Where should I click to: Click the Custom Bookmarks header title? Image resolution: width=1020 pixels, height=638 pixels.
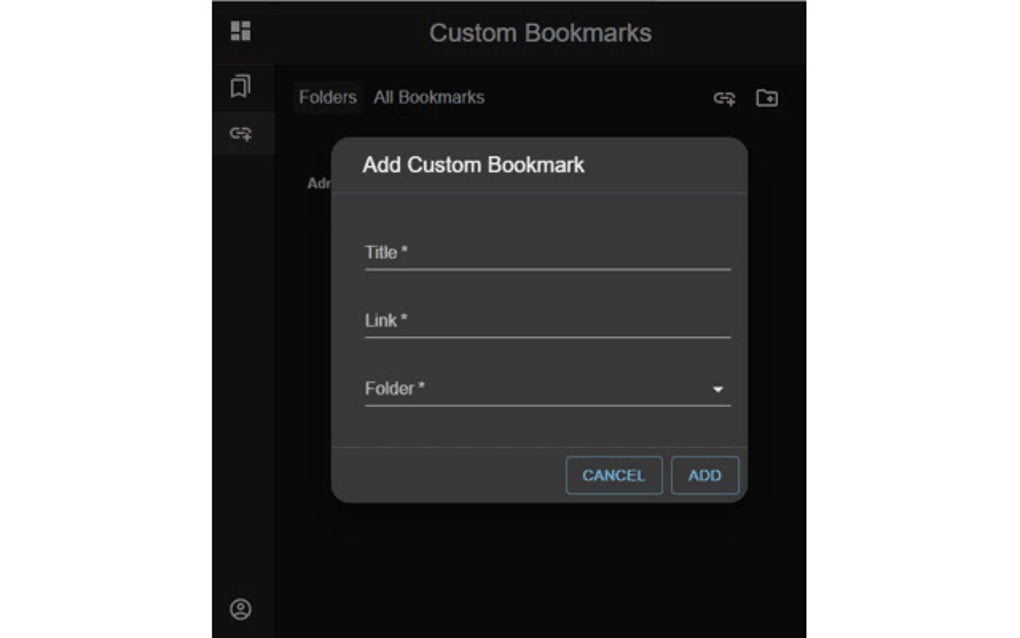coord(540,33)
